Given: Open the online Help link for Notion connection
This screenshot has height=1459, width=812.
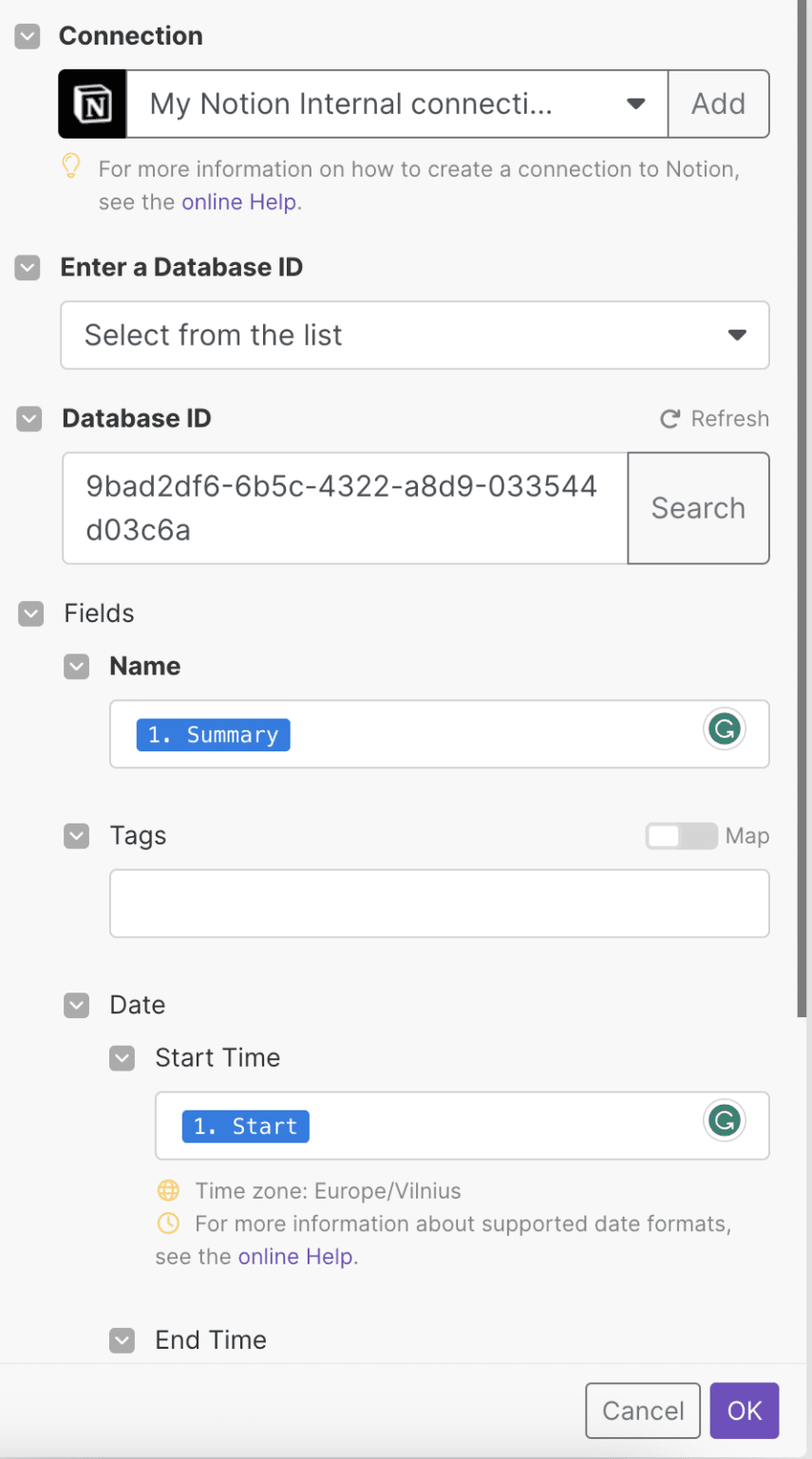Looking at the screenshot, I should click(x=238, y=202).
